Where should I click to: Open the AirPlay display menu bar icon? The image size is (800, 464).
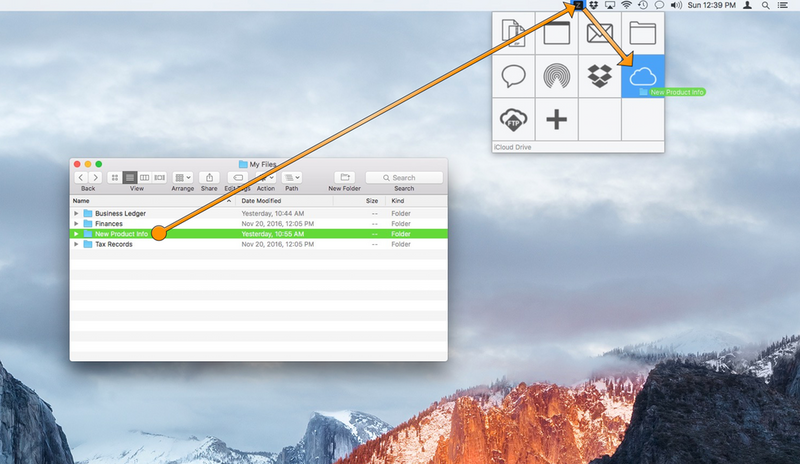pos(610,5)
